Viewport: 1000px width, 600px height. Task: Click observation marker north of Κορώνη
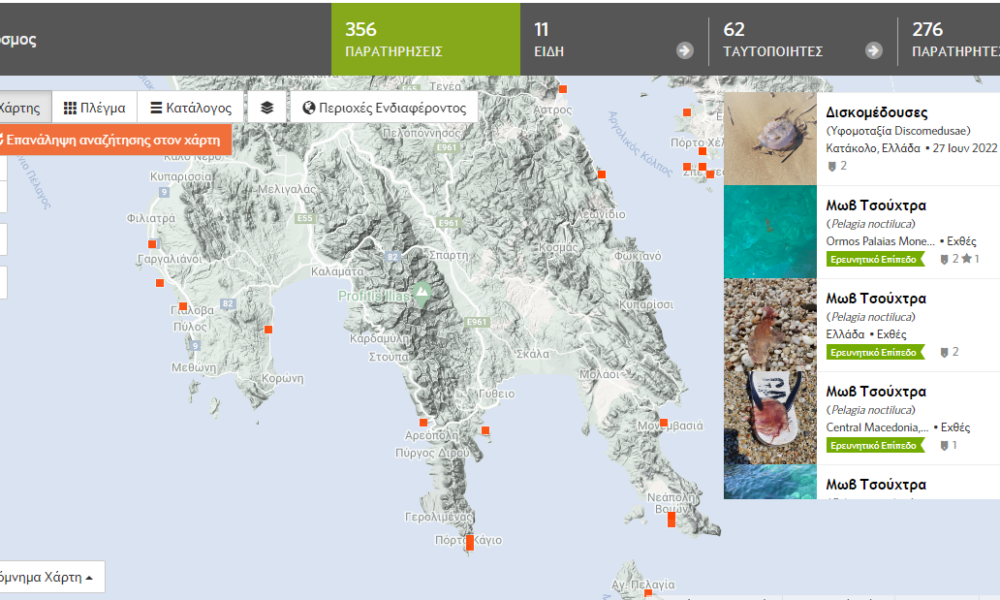[x=268, y=330]
